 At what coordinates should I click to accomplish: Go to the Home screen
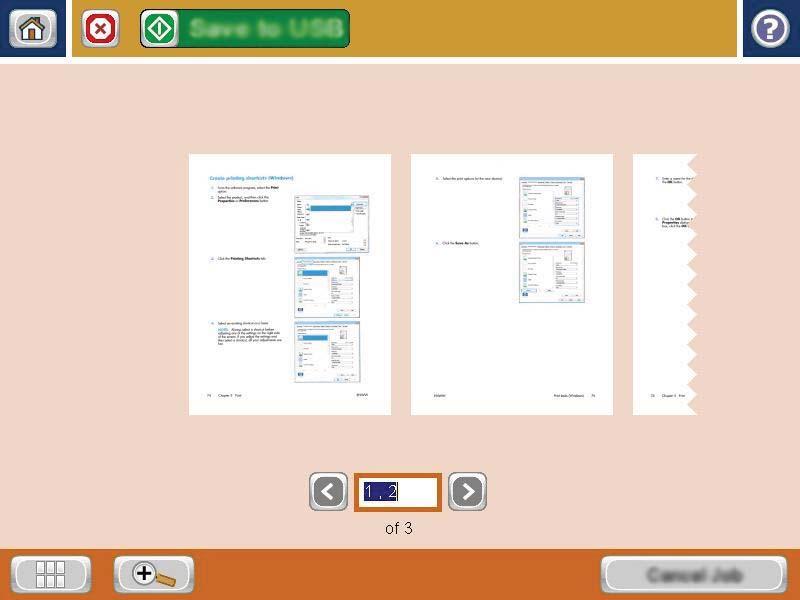point(32,29)
